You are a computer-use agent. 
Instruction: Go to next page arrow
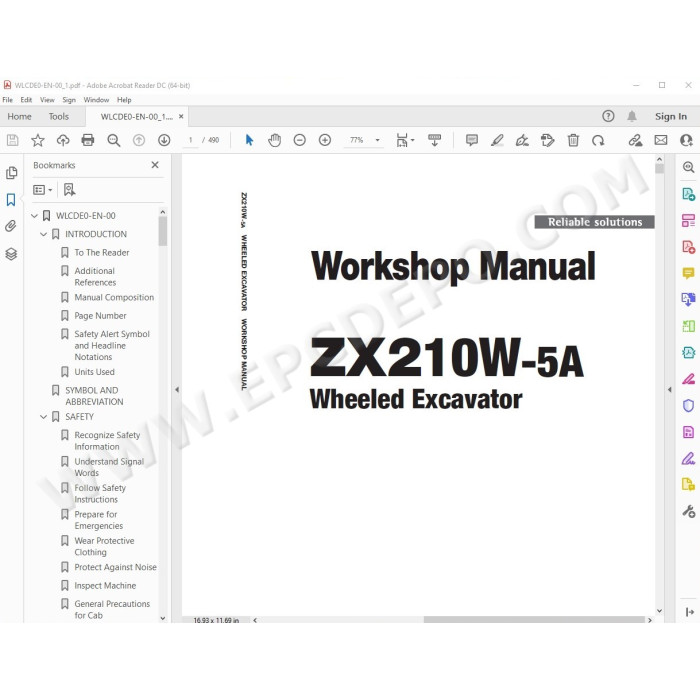(x=164, y=140)
